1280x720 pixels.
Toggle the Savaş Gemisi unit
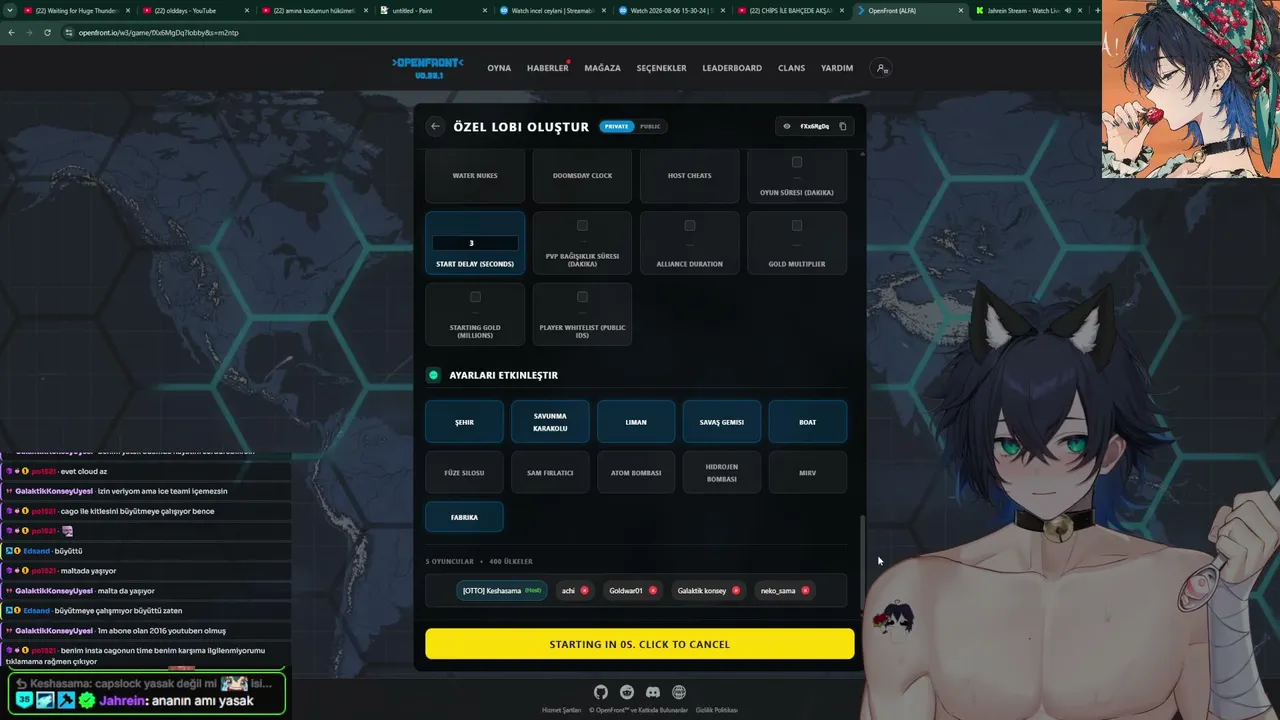point(722,422)
